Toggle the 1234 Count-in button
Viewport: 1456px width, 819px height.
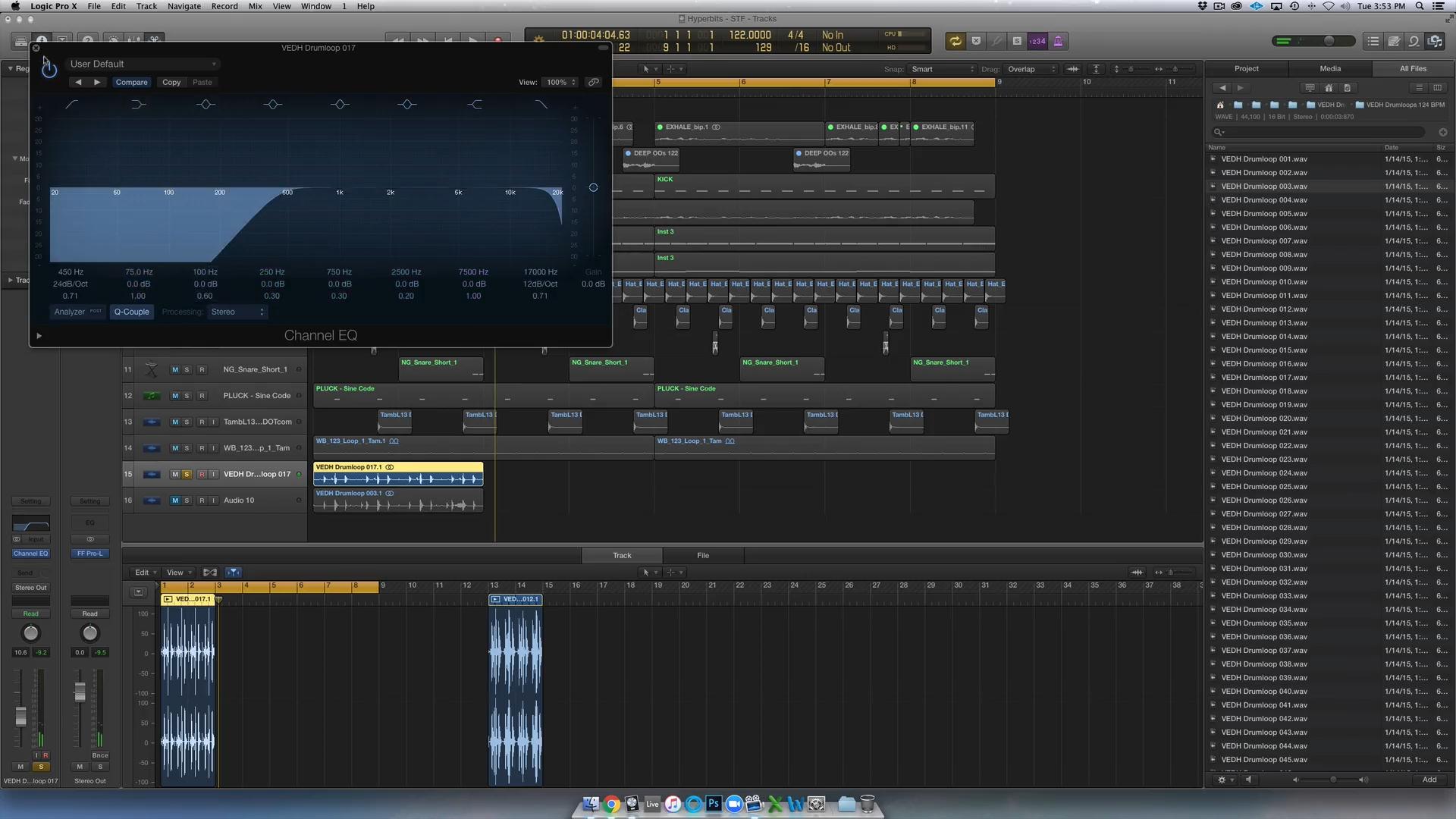1037,41
